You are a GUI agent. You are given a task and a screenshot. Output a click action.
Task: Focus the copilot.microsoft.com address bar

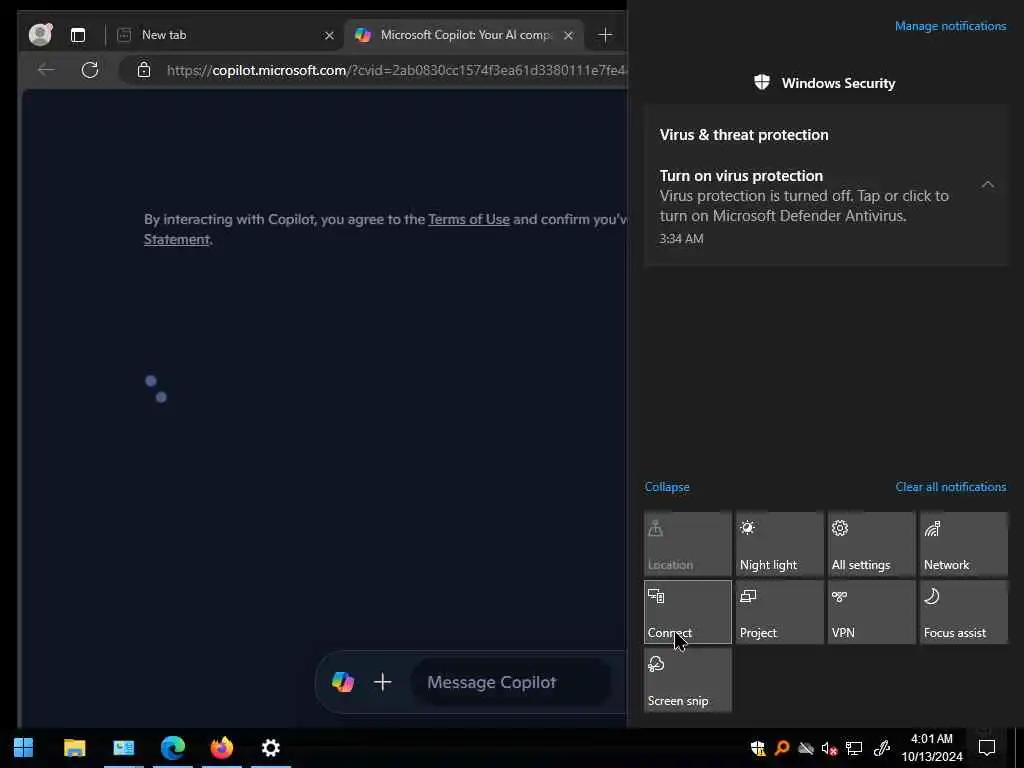pos(396,70)
